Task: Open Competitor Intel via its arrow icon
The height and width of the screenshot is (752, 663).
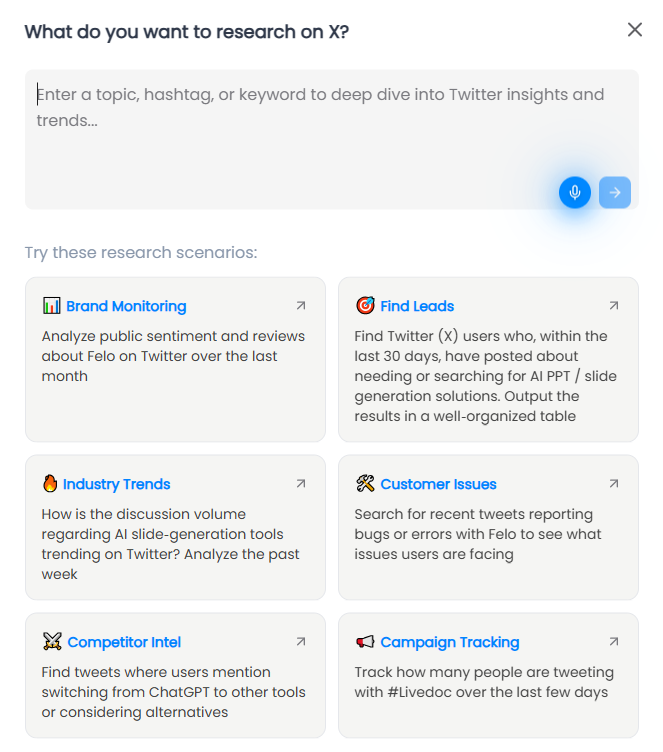Action: coord(301,642)
